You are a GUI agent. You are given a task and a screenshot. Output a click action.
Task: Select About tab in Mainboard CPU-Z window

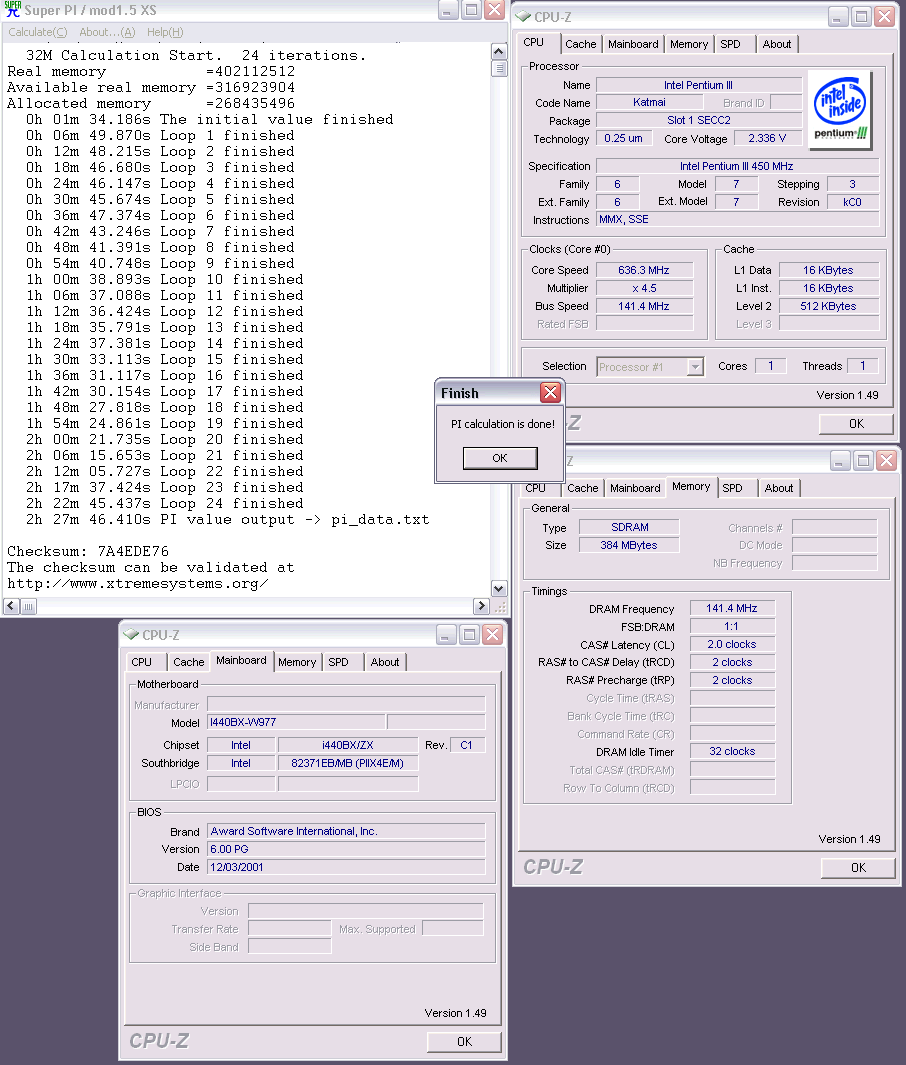[385, 662]
